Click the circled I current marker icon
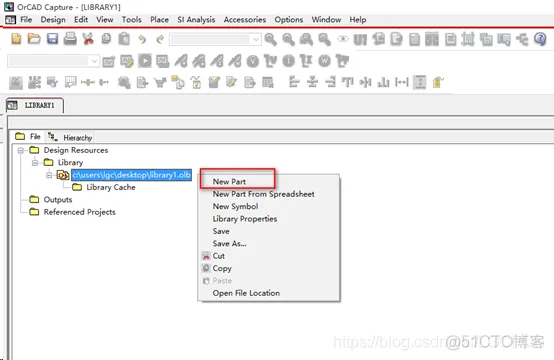 click(289, 61)
